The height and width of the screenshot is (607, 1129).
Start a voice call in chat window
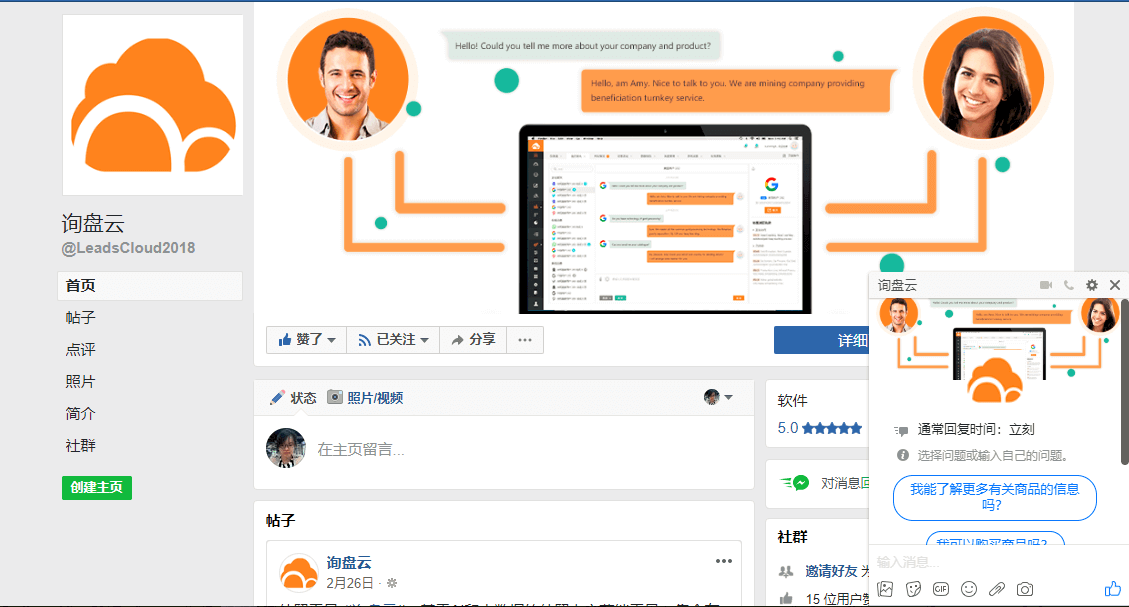coord(1069,285)
